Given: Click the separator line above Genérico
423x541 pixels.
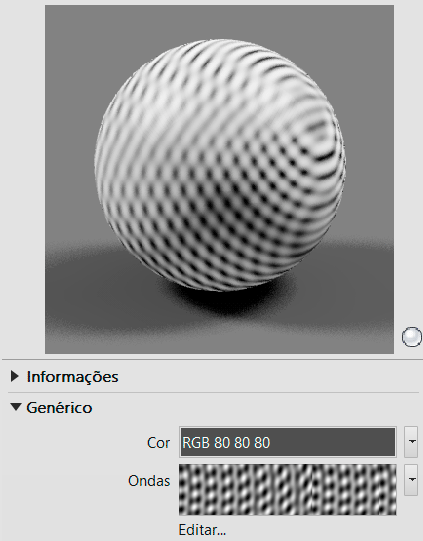Looking at the screenshot, I should [213, 392].
